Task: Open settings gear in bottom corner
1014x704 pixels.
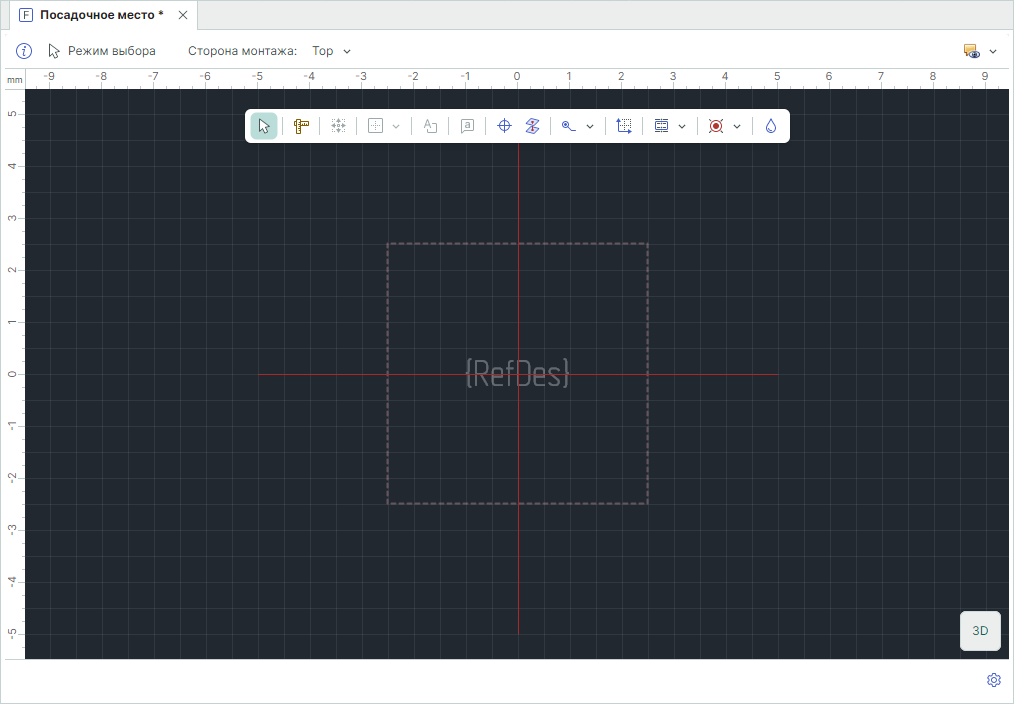Action: (993, 680)
